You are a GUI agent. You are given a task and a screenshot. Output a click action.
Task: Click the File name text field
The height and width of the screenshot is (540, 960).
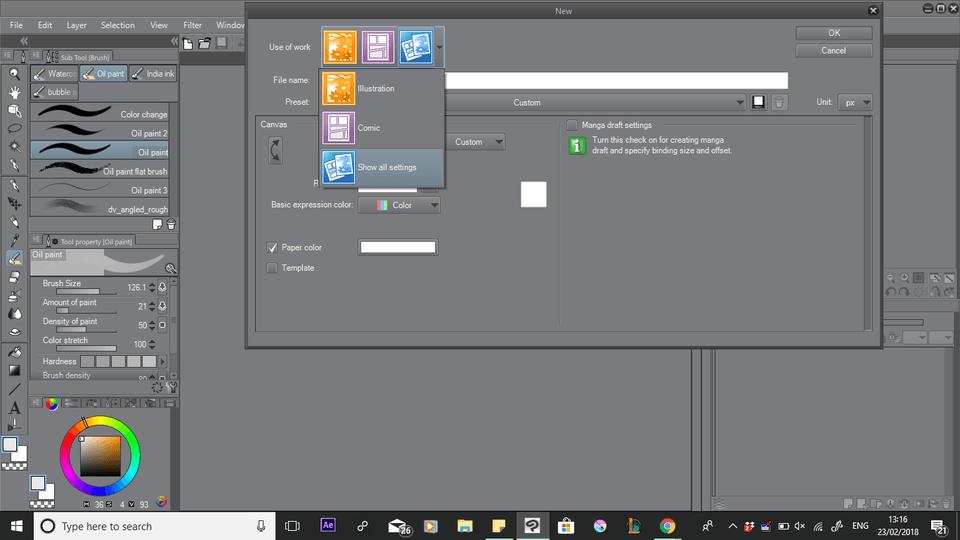[x=615, y=80]
